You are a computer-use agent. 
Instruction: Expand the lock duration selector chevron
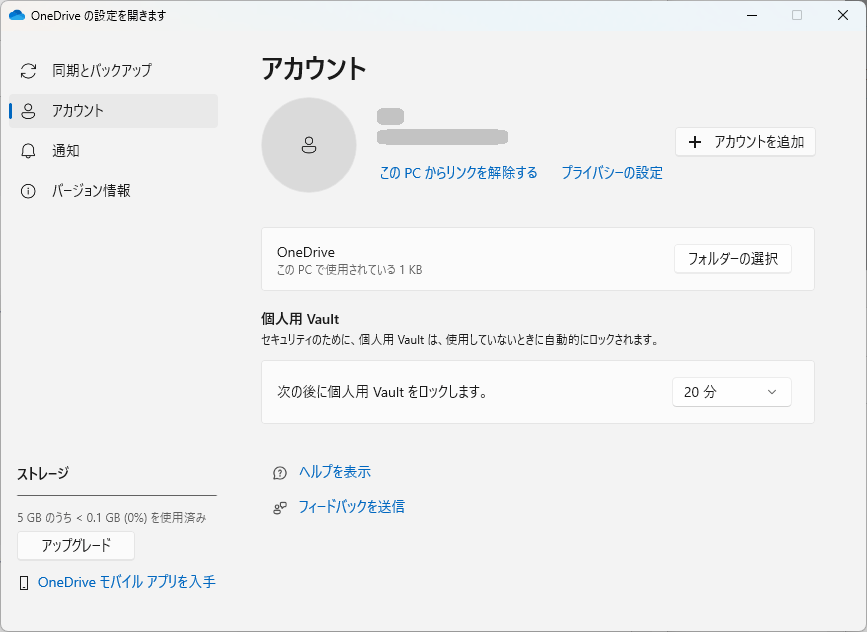770,391
